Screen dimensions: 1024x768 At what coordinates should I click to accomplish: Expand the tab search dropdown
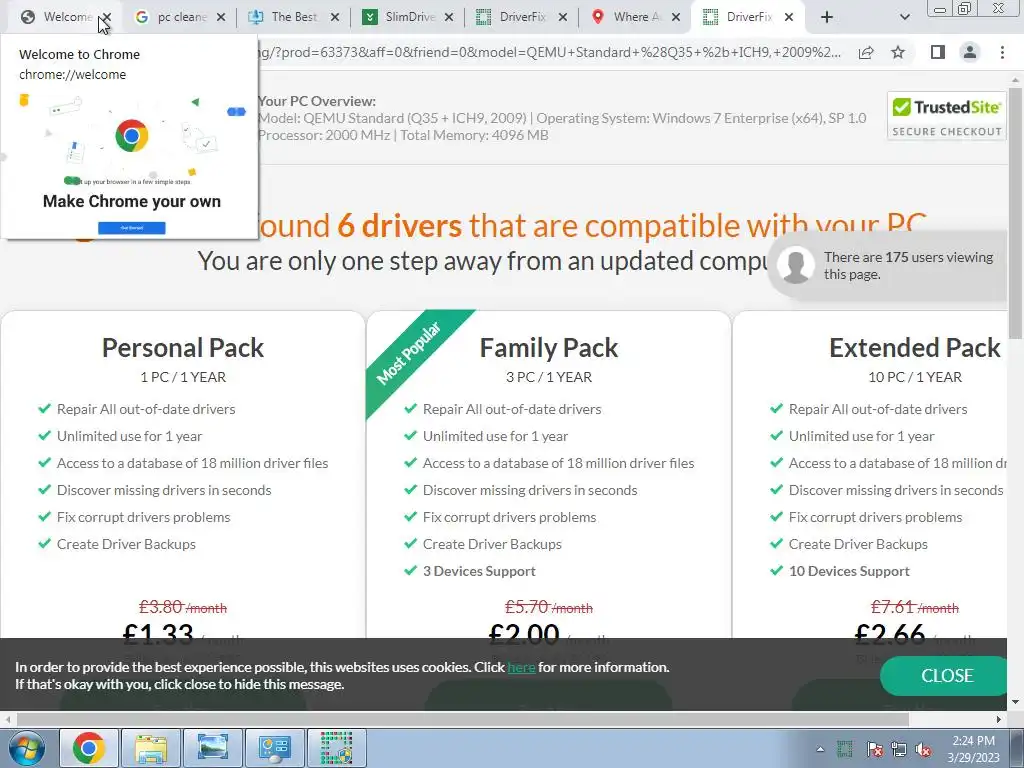pyautogui.click(x=904, y=18)
